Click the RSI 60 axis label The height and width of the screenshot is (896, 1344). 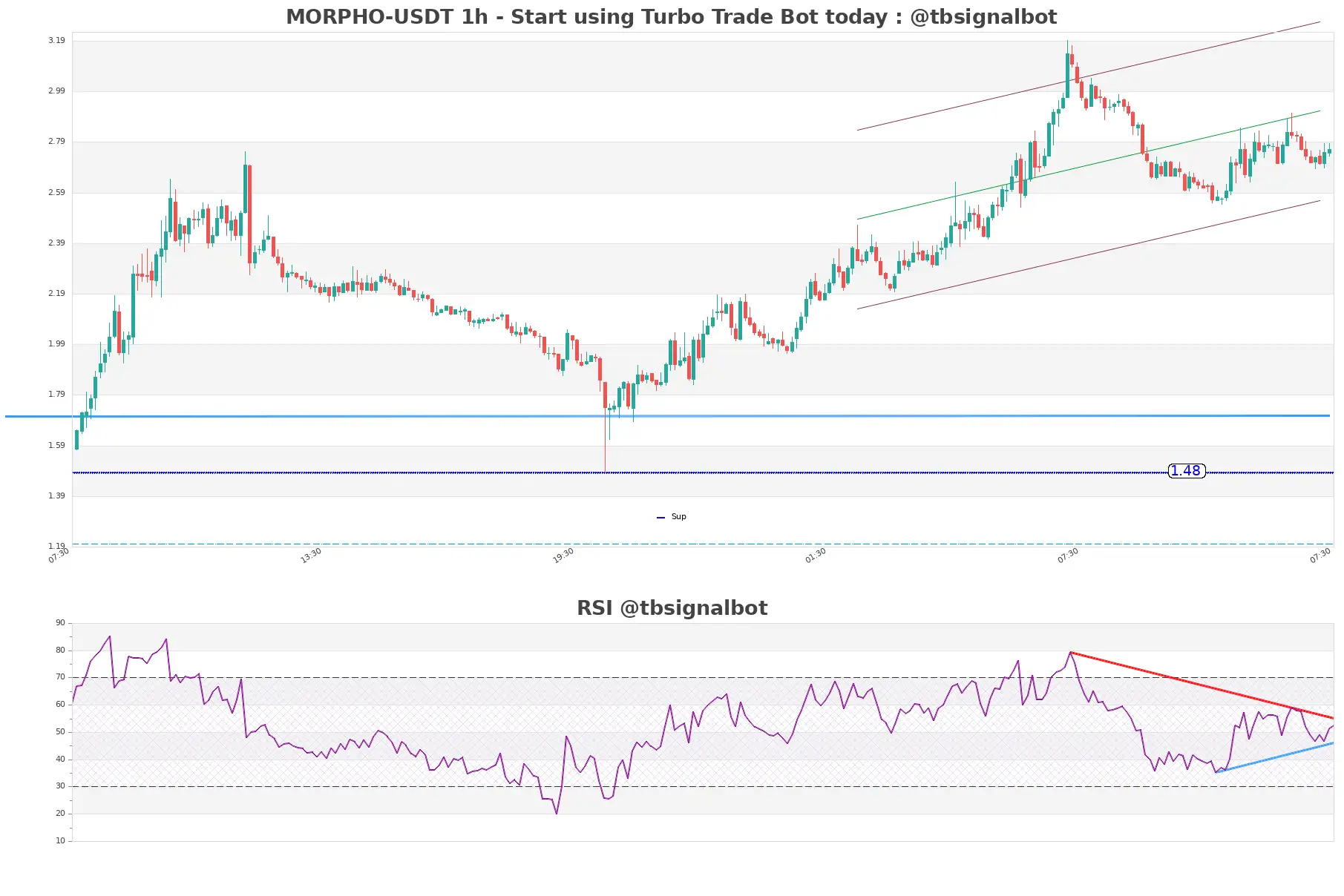[x=60, y=705]
